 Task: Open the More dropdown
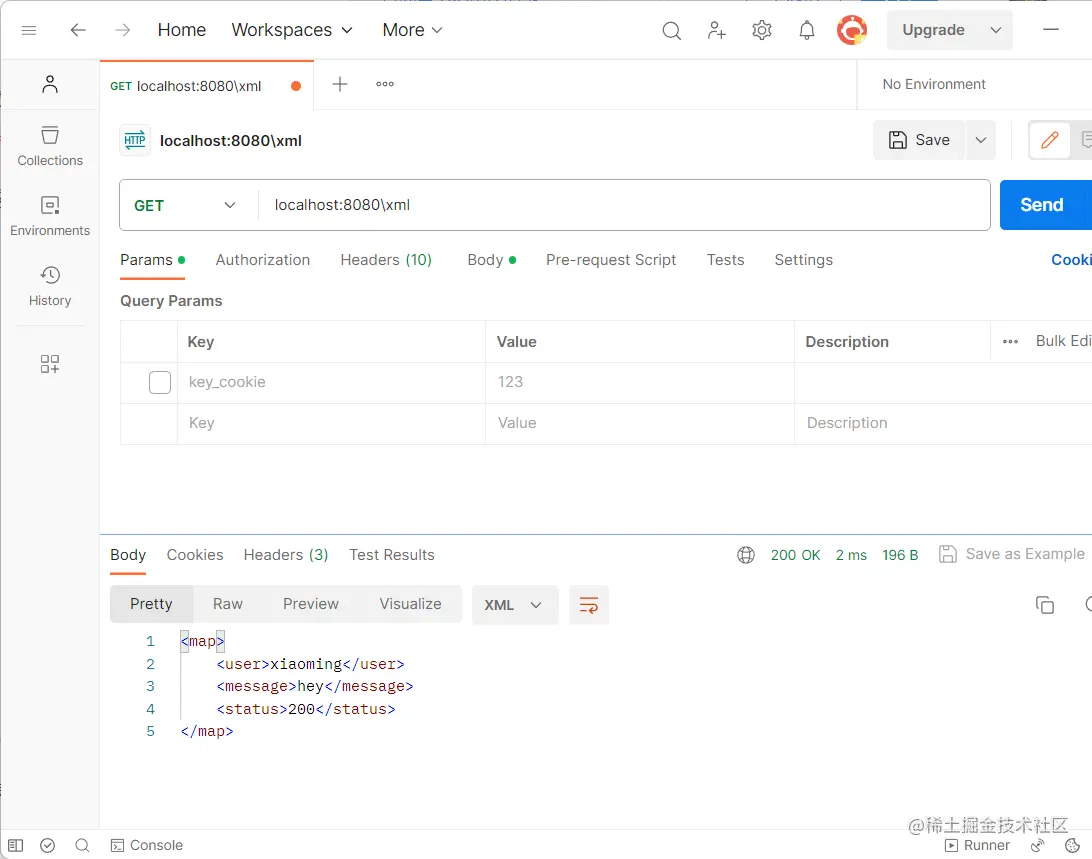pyautogui.click(x=412, y=30)
